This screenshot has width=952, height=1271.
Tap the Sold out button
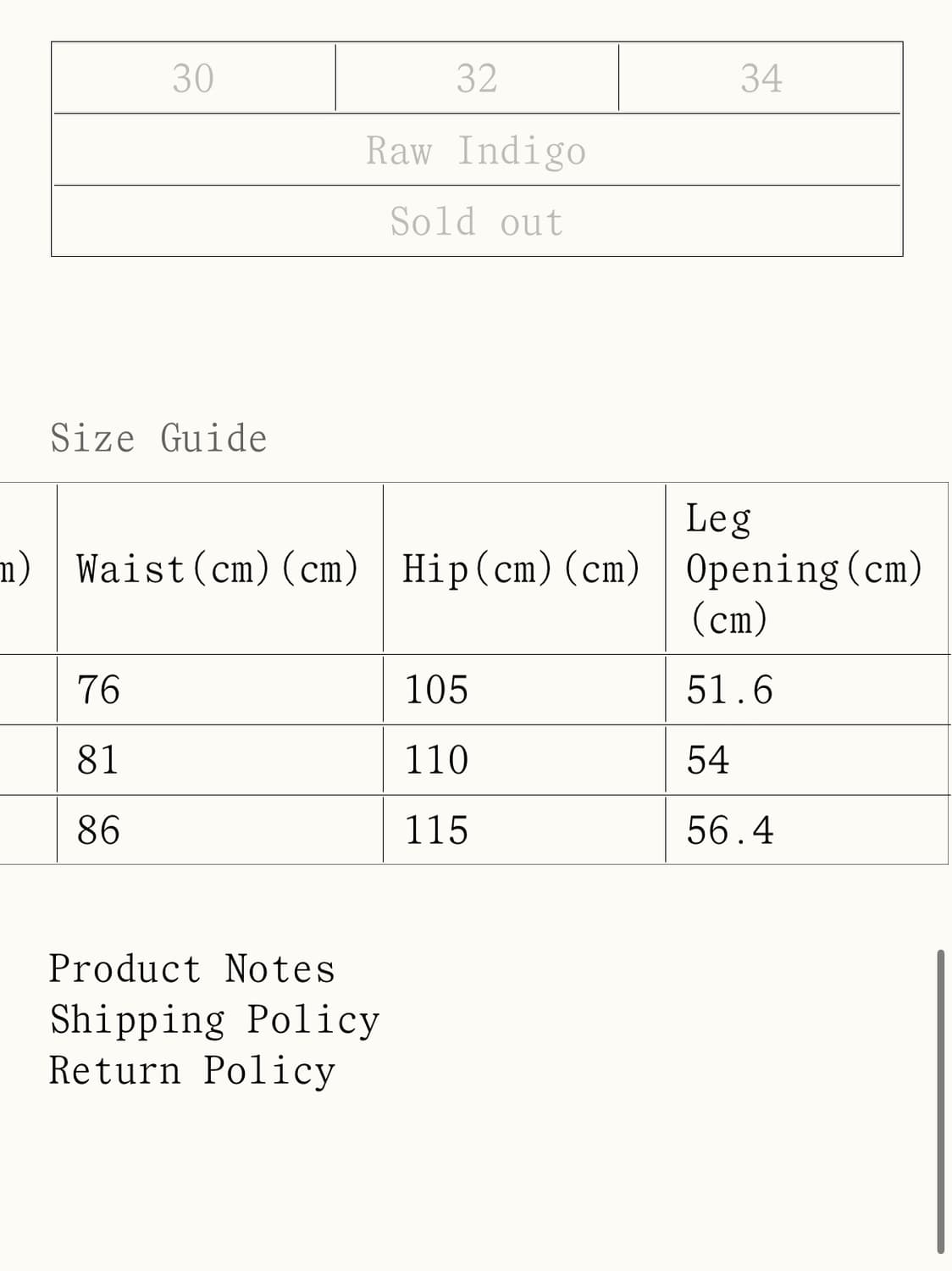(477, 221)
